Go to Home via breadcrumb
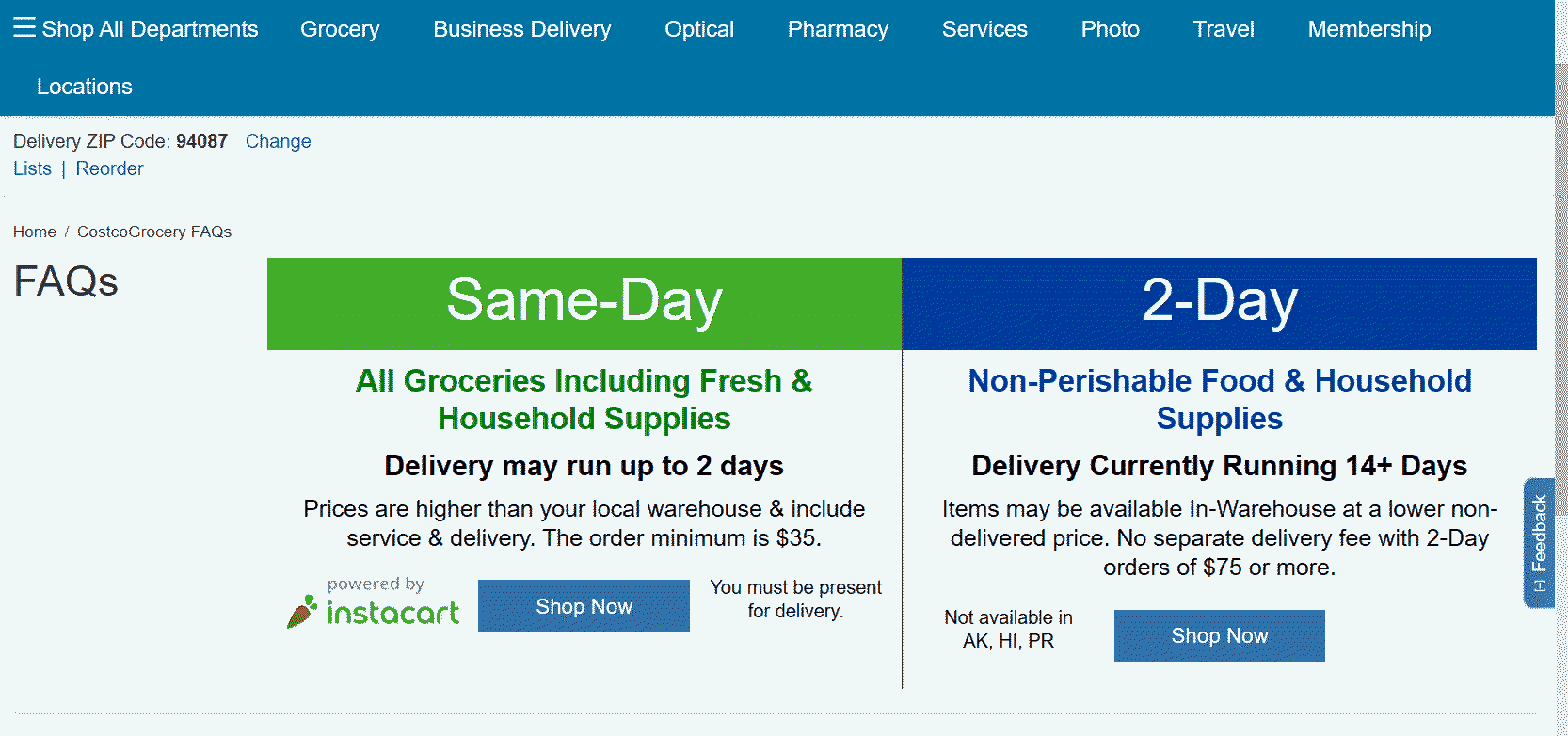Screen dimensions: 1568x736 [x=35, y=232]
